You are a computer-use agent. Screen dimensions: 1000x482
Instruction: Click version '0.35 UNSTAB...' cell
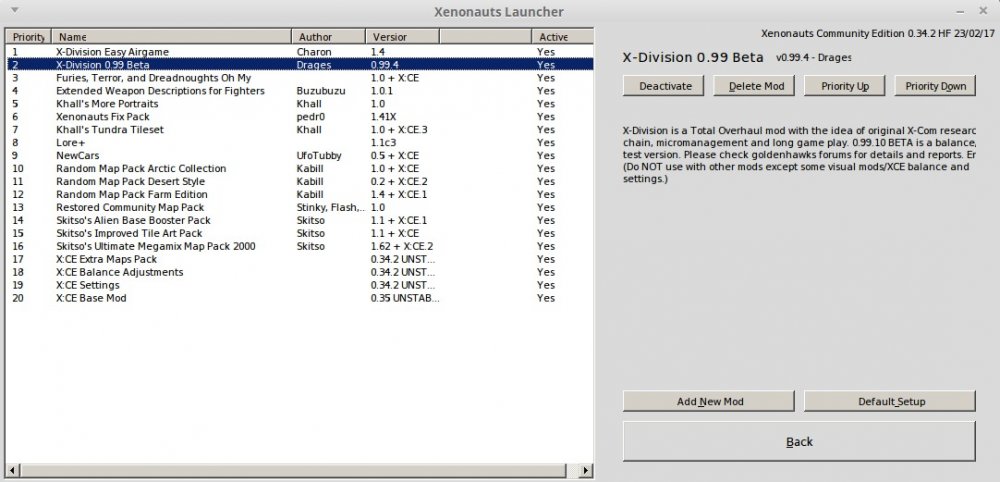tap(405, 298)
